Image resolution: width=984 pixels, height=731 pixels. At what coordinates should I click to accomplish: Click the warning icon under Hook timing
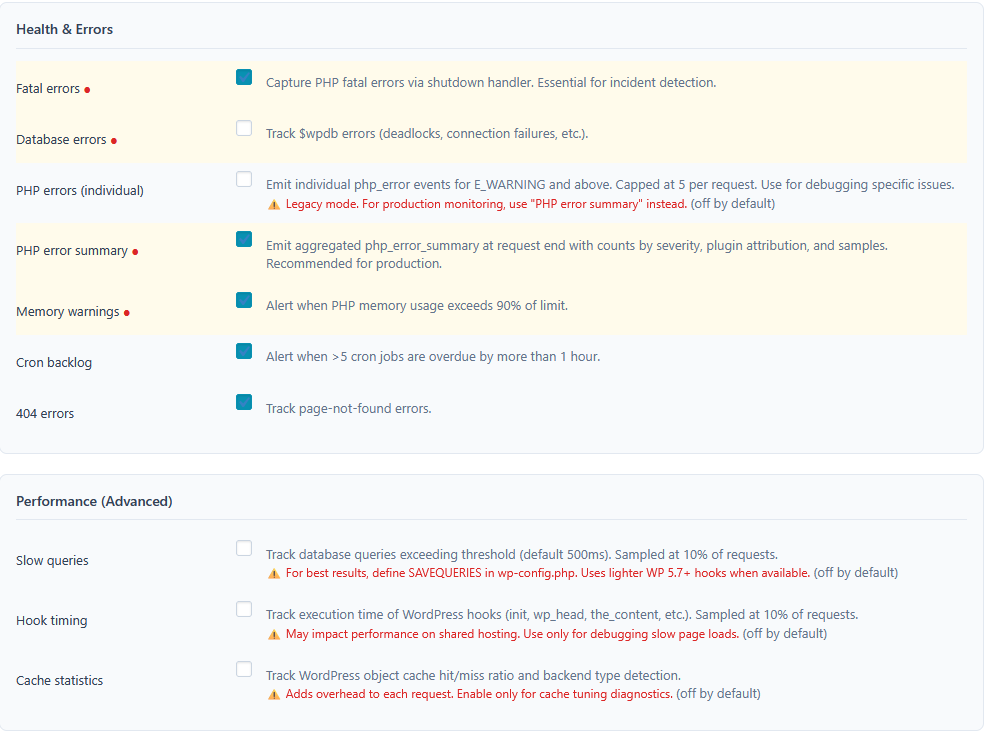coord(273,633)
